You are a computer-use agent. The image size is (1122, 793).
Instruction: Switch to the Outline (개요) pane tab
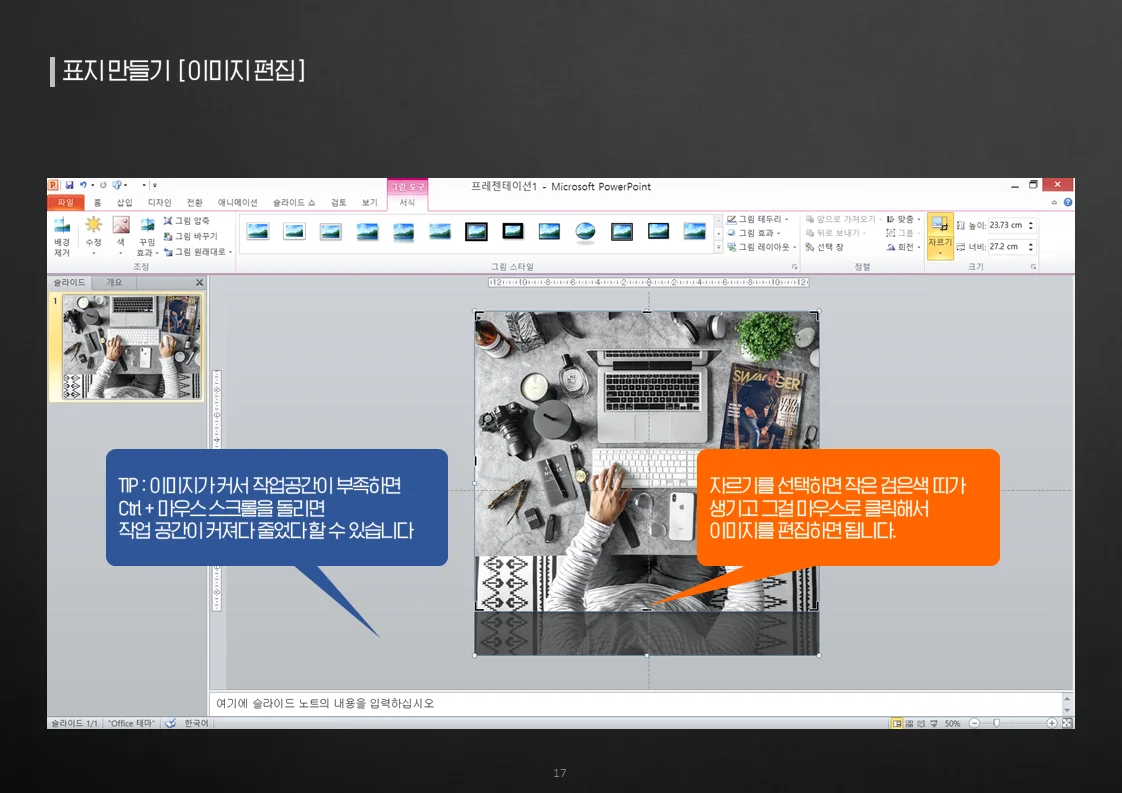click(114, 283)
